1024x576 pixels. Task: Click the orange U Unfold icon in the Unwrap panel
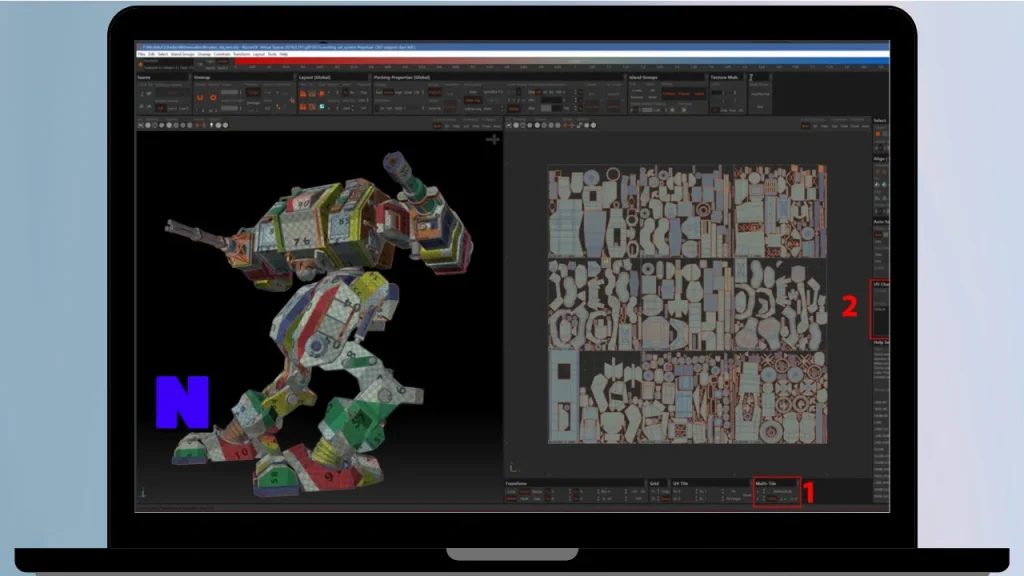pyautogui.click(x=200, y=97)
